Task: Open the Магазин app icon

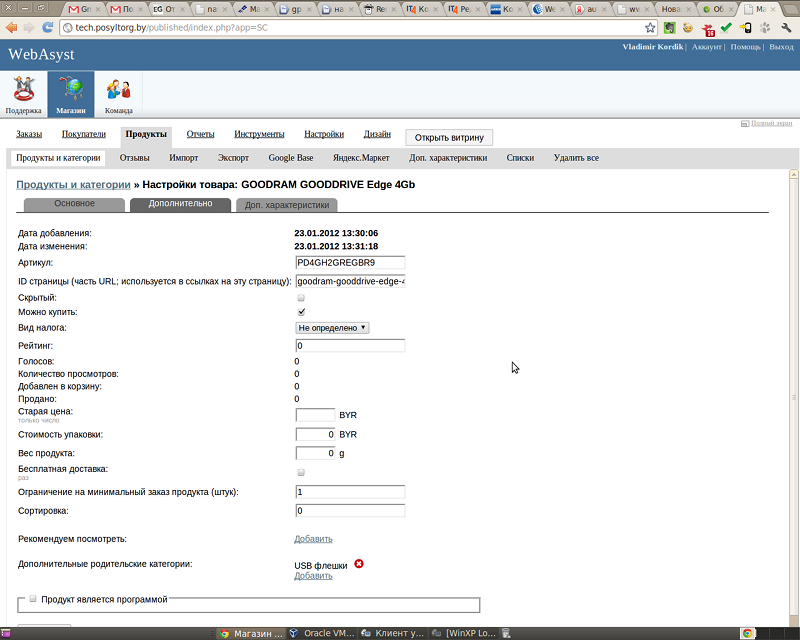Action: point(71,94)
